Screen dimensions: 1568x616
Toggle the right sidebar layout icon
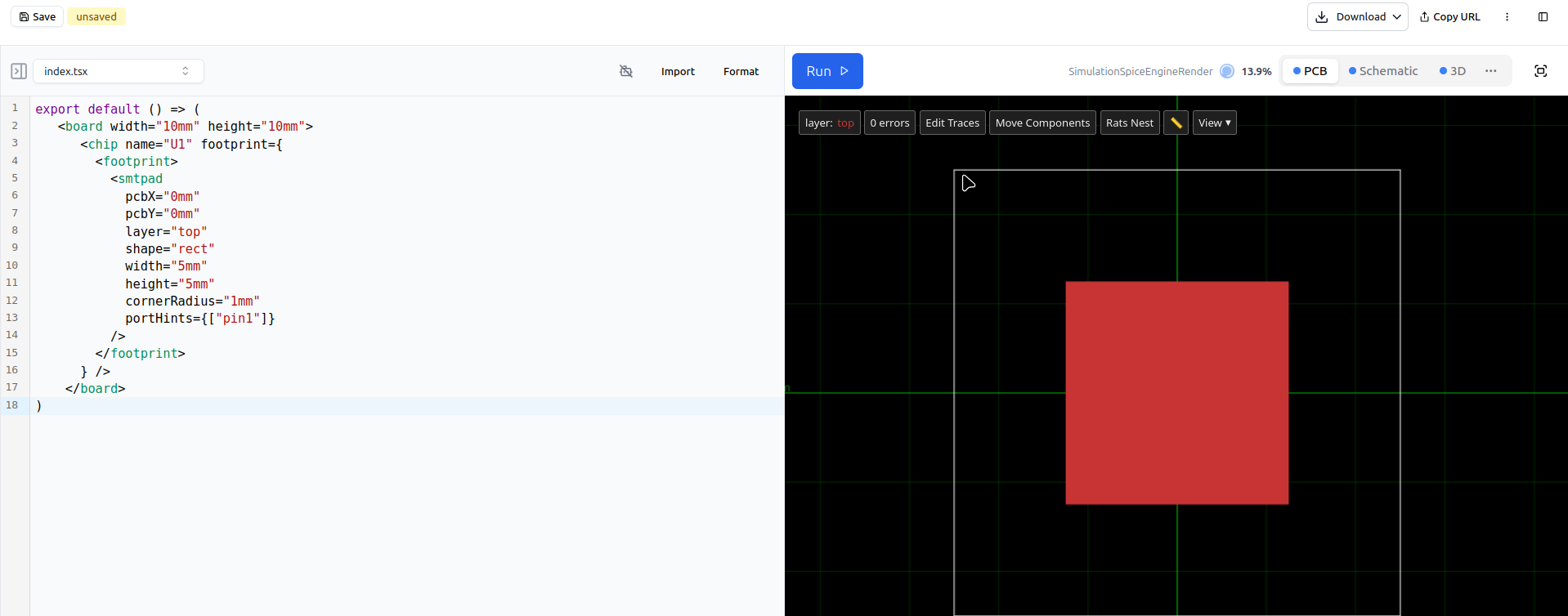(1543, 16)
